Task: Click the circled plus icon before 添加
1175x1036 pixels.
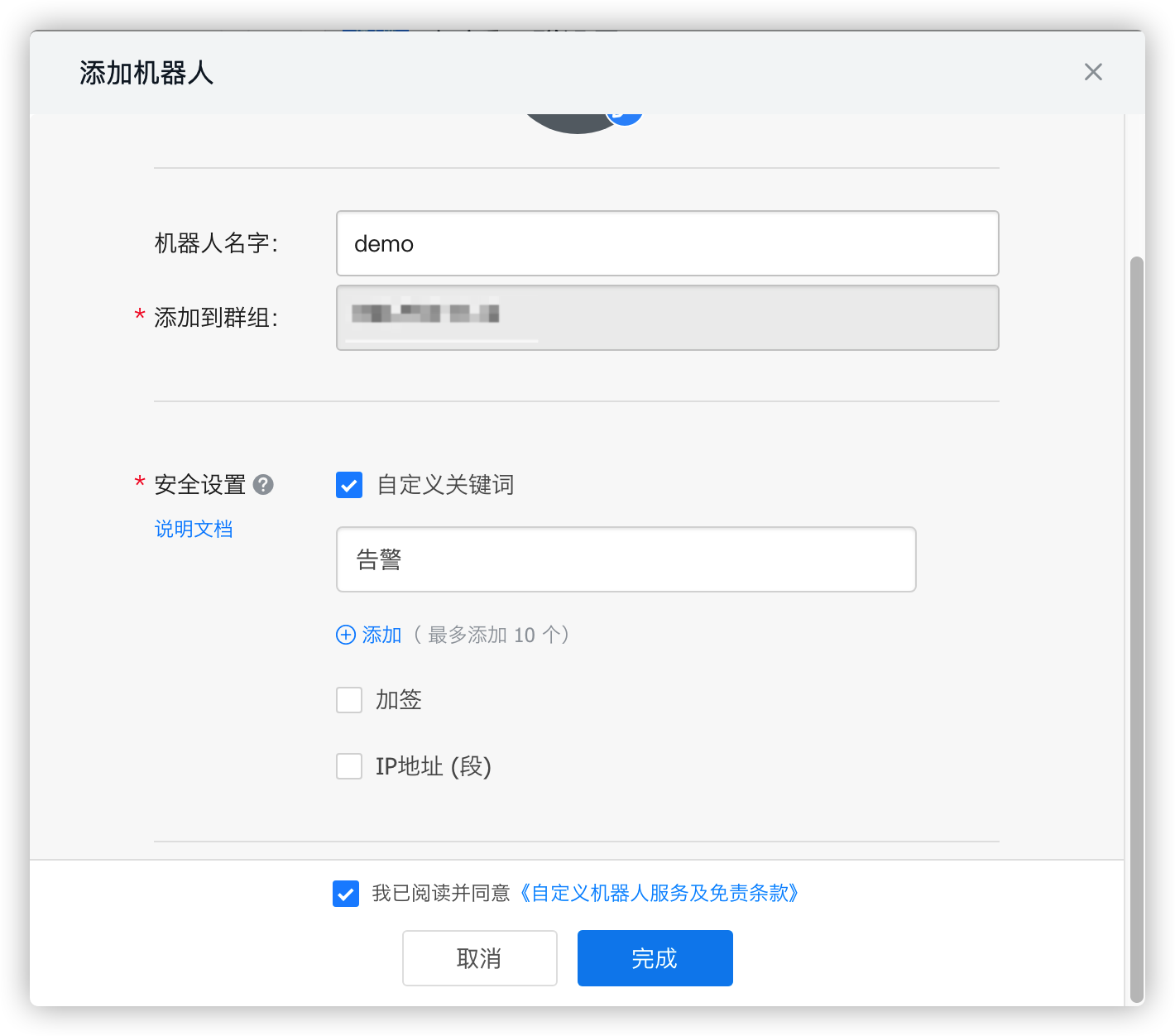Action: click(x=345, y=635)
